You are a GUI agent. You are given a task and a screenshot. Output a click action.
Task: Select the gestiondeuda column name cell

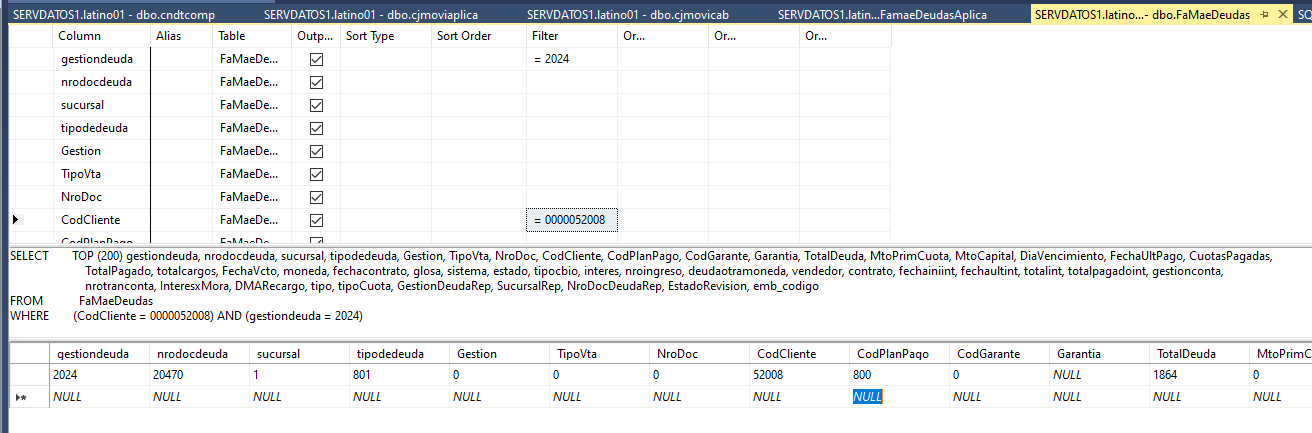101,60
